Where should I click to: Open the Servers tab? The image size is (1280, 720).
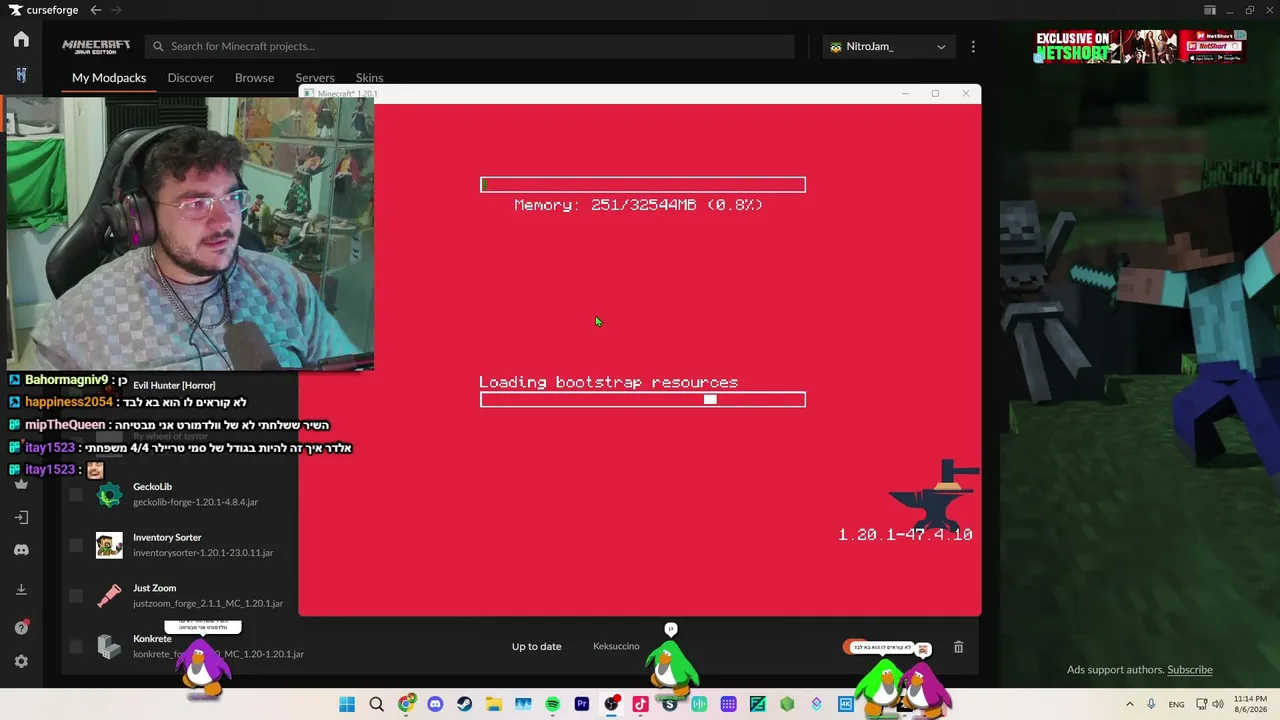click(315, 78)
